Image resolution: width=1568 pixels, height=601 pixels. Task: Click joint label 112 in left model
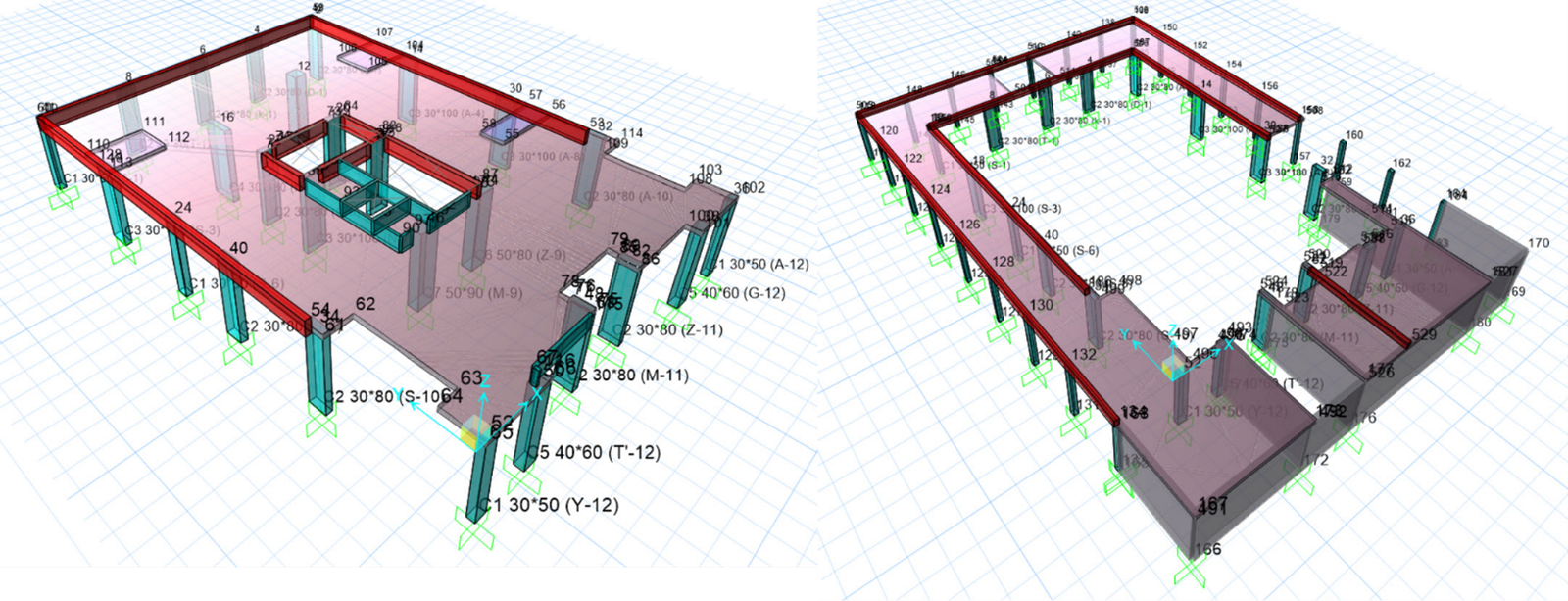[x=178, y=137]
